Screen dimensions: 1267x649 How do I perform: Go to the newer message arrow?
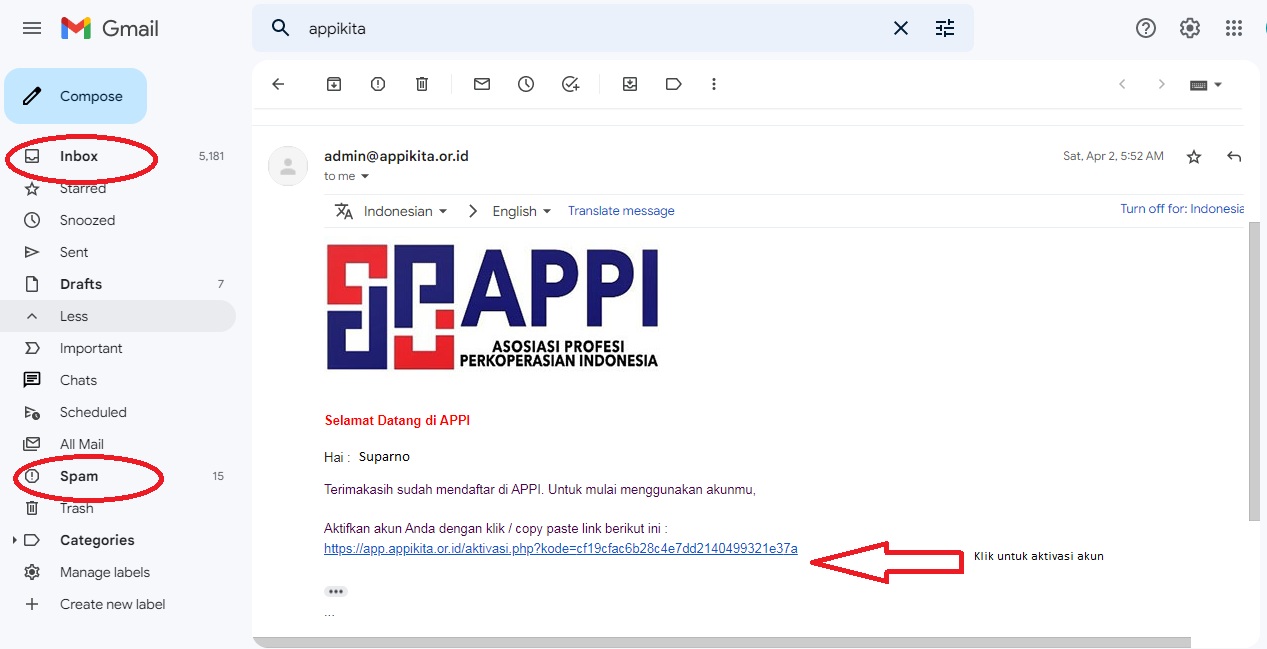click(x=1122, y=84)
